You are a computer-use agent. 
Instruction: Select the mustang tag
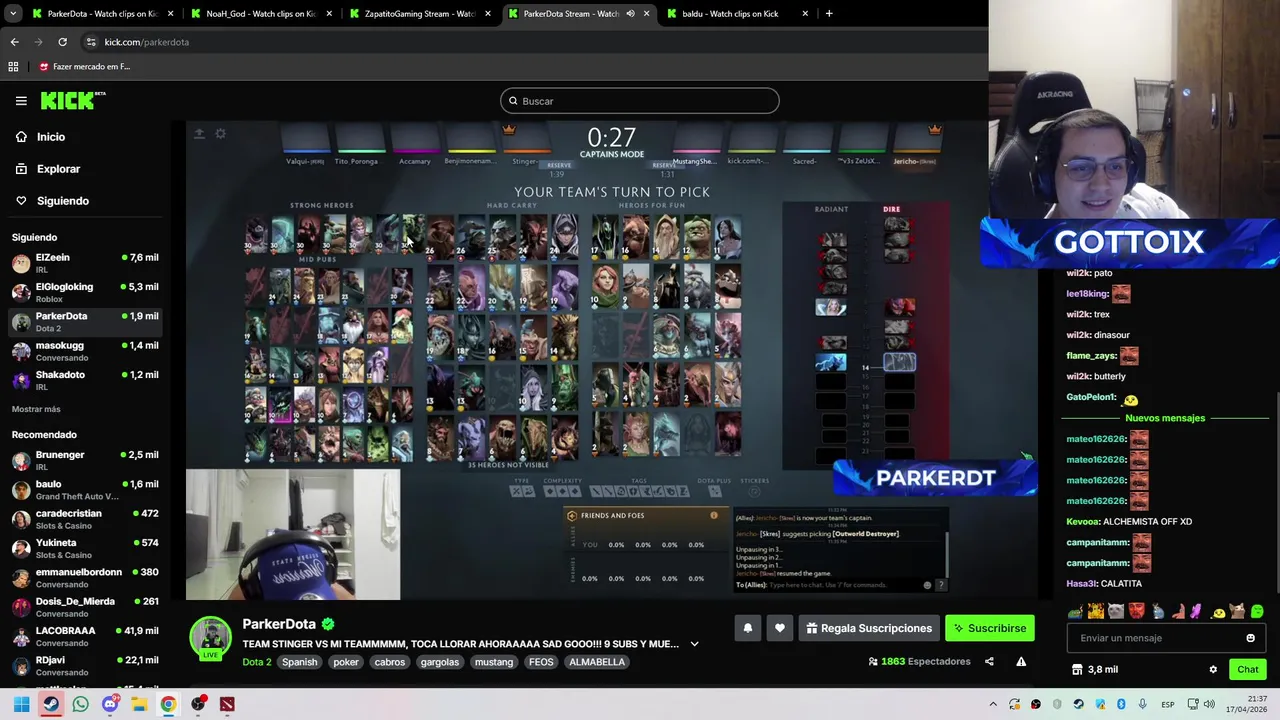coord(494,662)
